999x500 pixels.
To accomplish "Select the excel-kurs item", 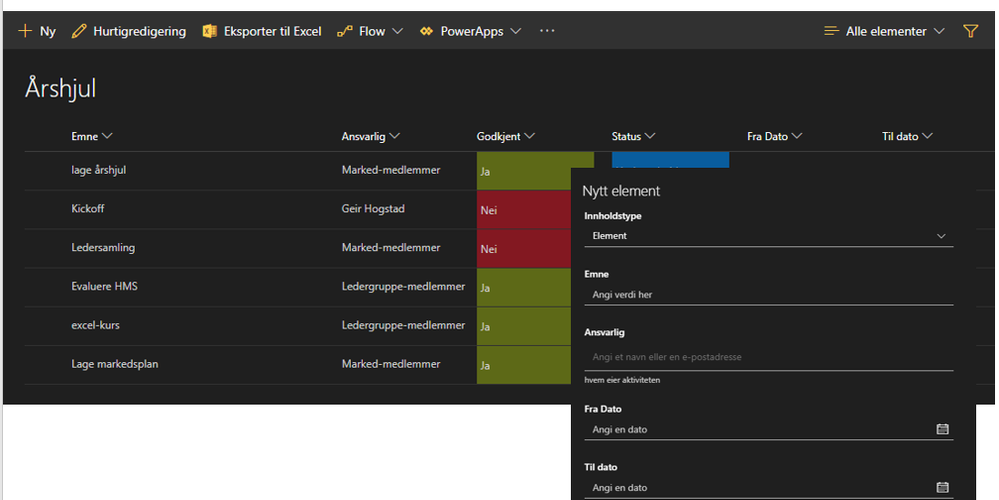I will click(x=96, y=325).
